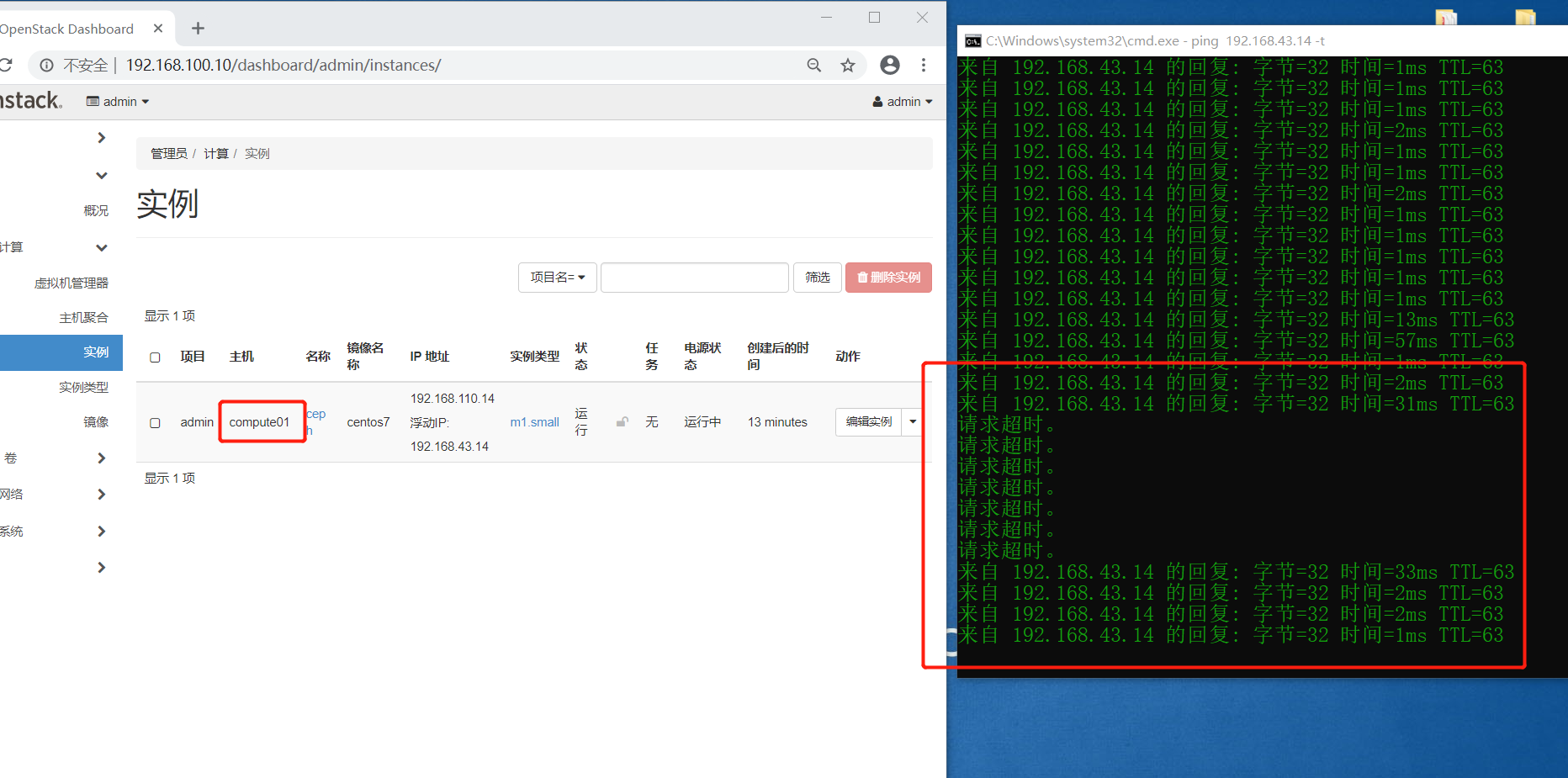
Task: Open the admin project switcher at the top
Action: coord(117,101)
